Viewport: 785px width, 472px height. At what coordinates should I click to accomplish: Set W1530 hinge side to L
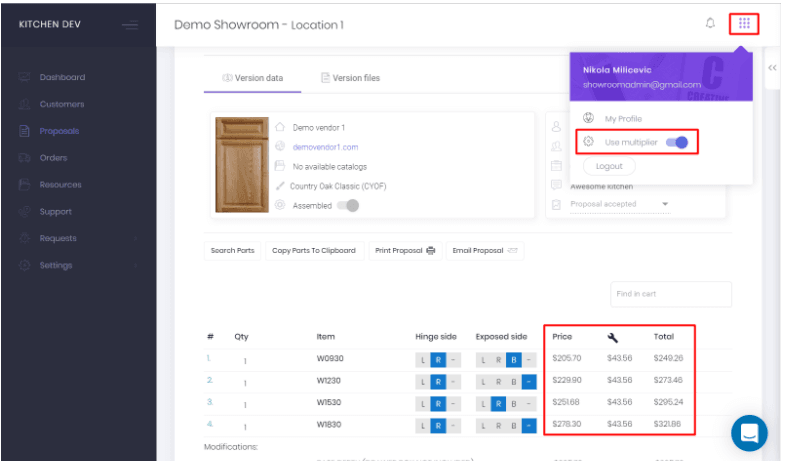[x=423, y=404]
